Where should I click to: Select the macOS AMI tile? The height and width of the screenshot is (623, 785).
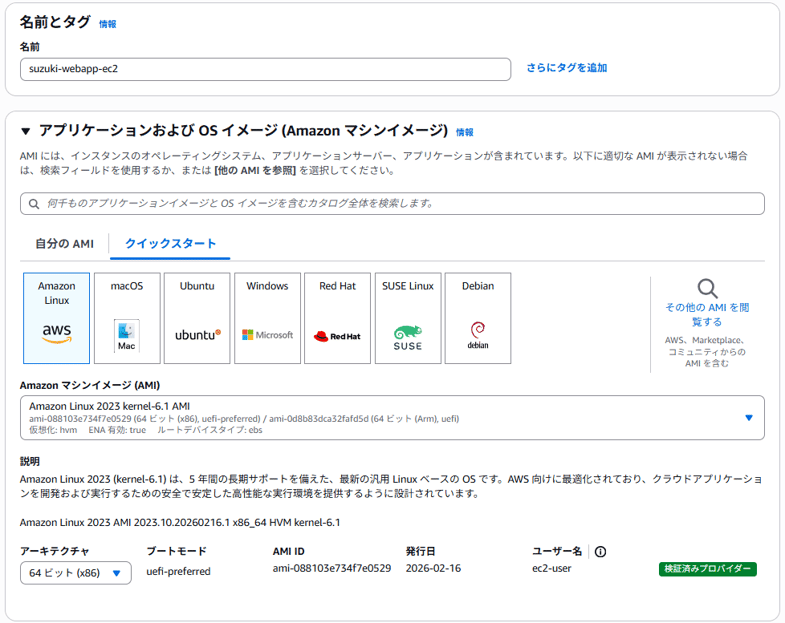coord(127,318)
